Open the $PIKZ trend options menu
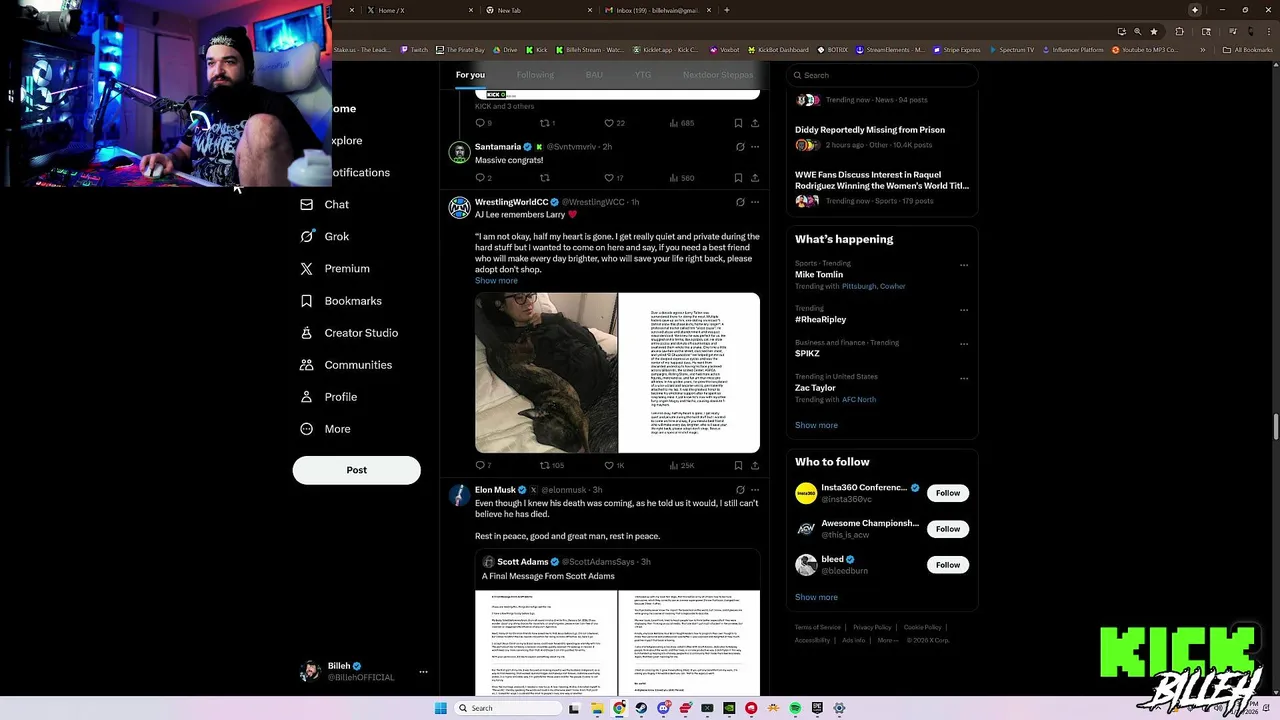Screen dimensions: 1280x720 pos(964,344)
